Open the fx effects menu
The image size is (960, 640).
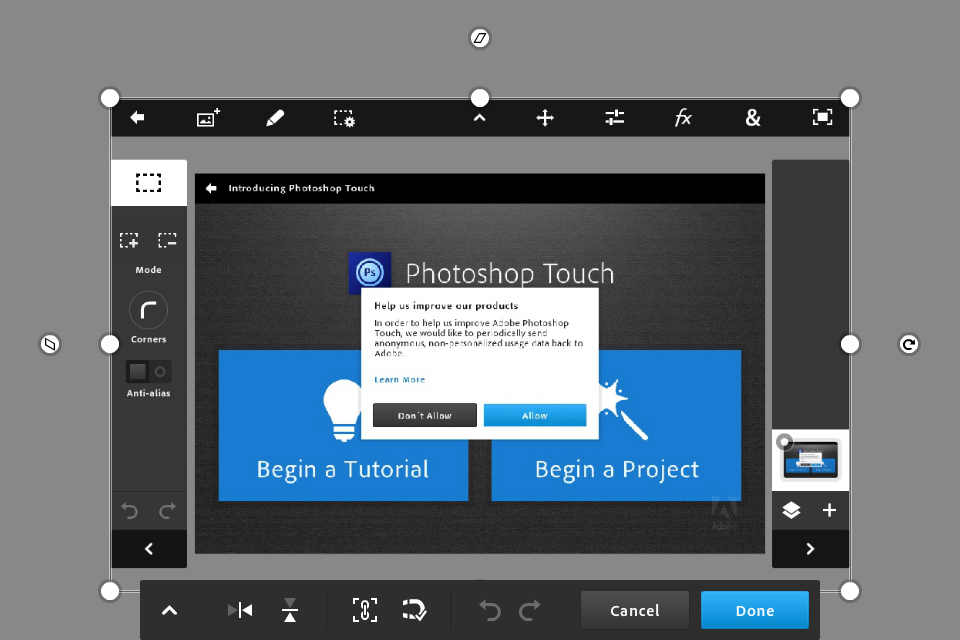(x=683, y=117)
